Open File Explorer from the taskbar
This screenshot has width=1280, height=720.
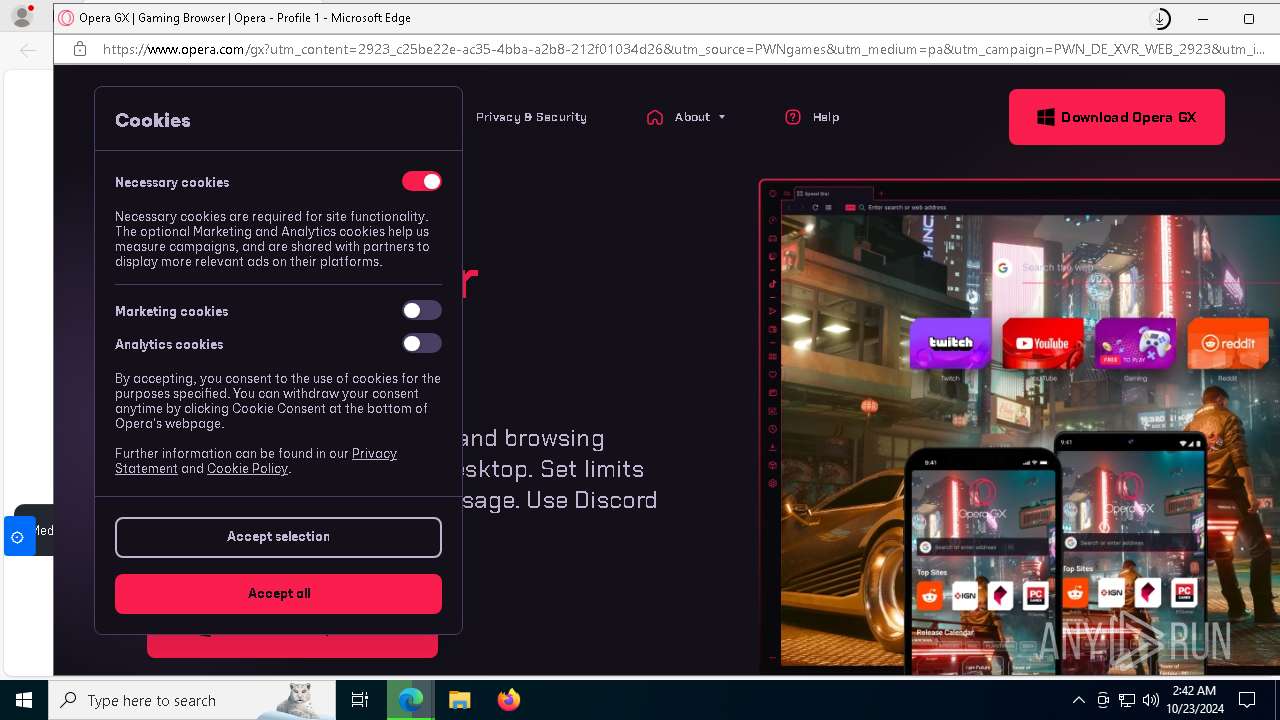pyautogui.click(x=459, y=700)
